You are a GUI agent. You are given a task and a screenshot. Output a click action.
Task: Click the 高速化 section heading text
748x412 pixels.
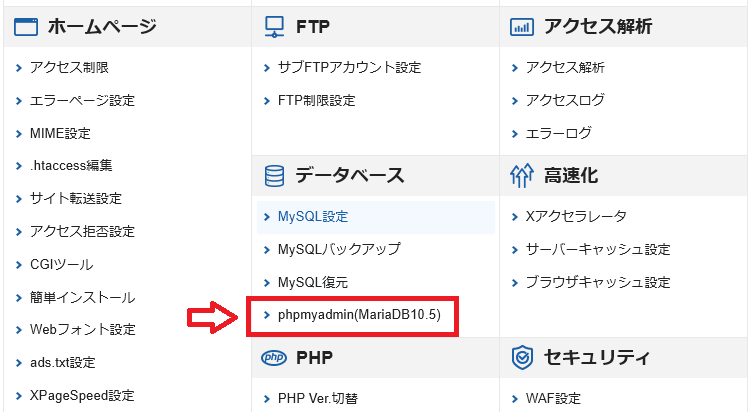click(571, 175)
